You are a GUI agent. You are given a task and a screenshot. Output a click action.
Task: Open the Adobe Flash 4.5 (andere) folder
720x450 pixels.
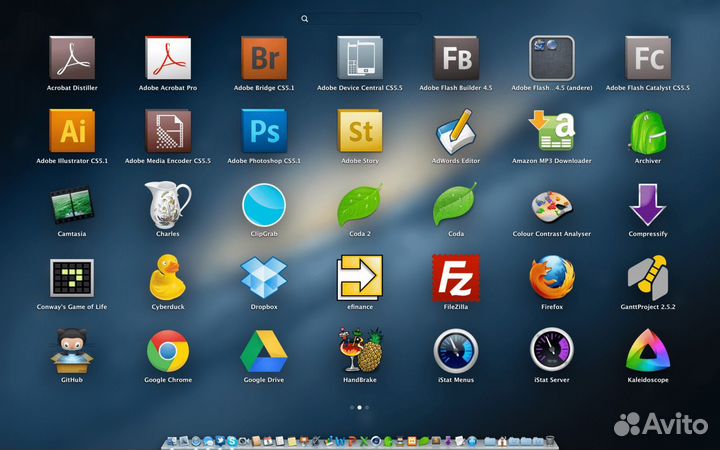point(552,58)
